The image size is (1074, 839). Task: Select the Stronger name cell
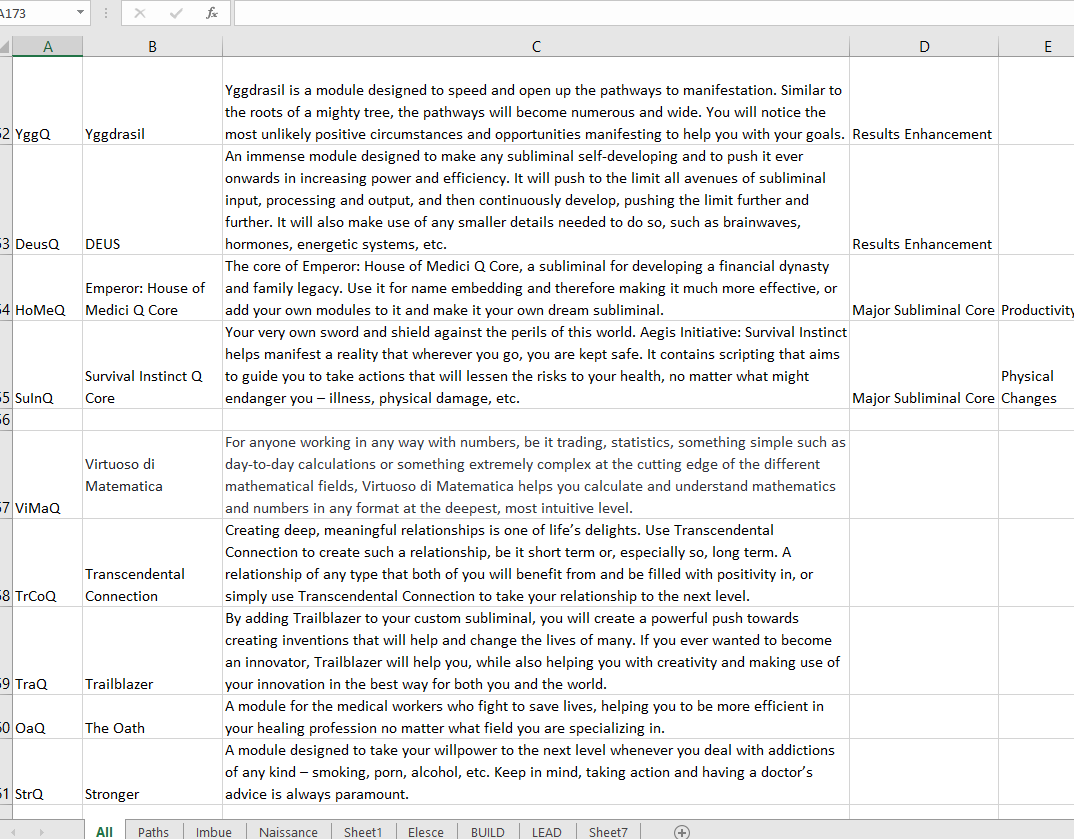pos(152,772)
